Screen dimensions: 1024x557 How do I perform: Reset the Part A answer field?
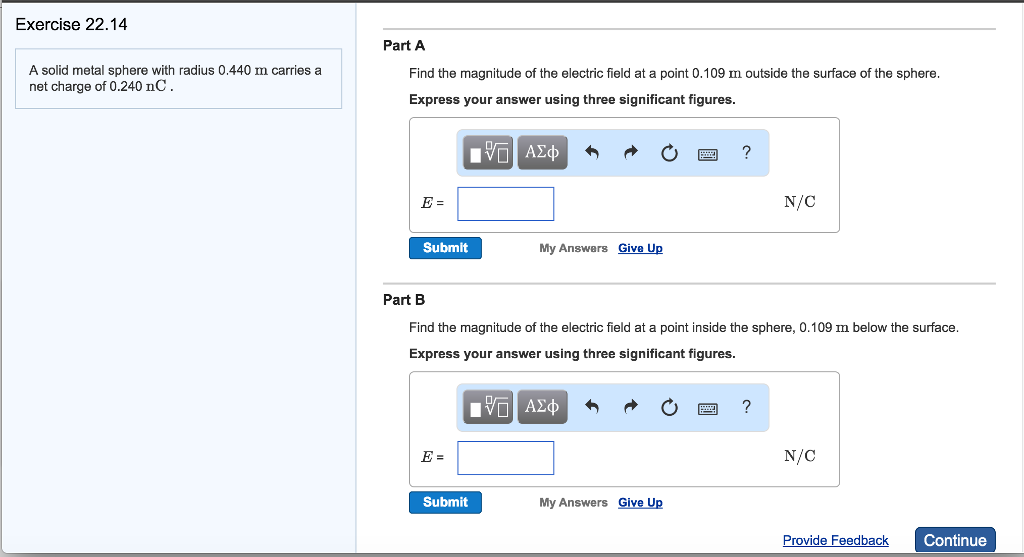point(669,153)
